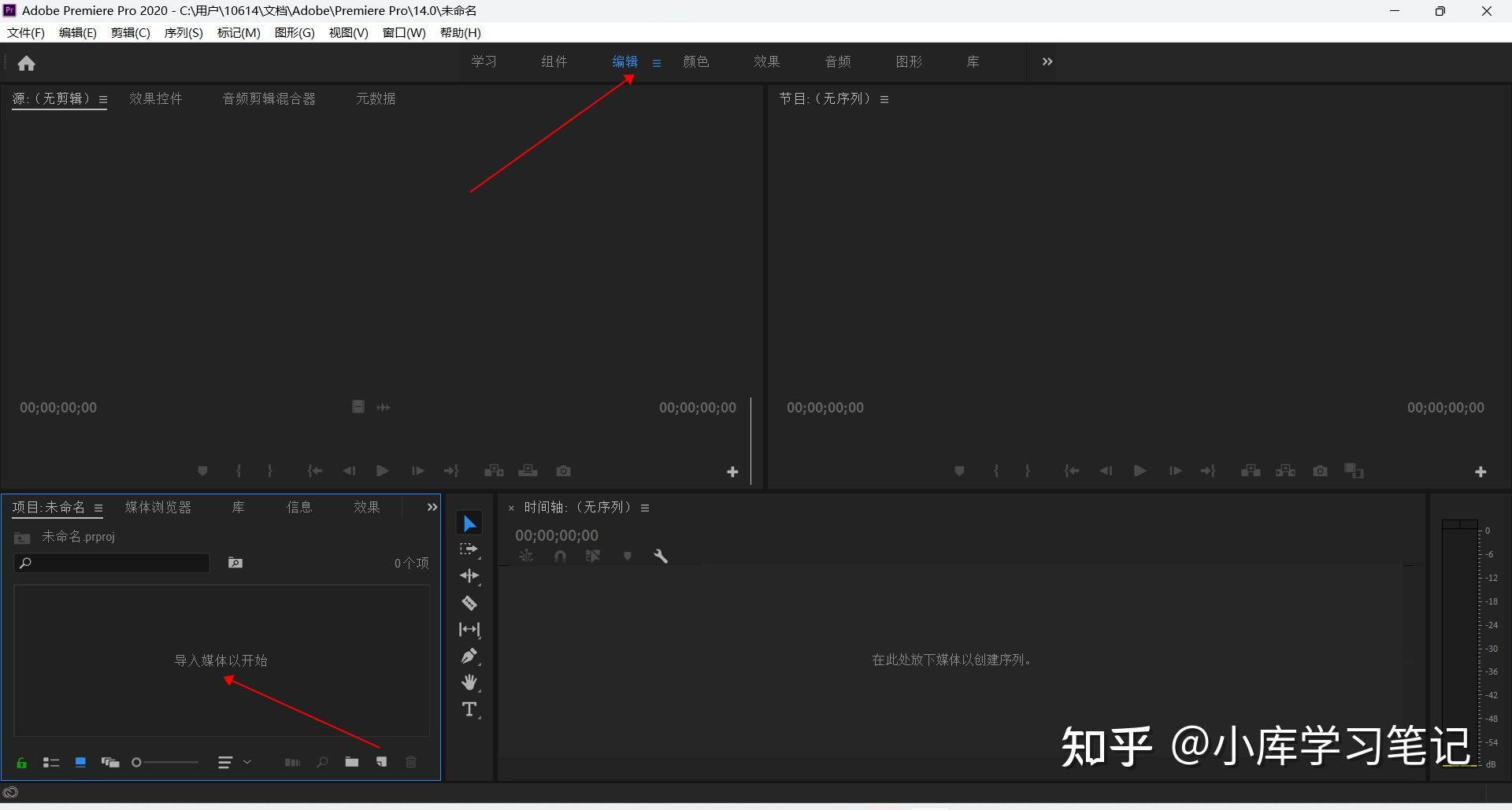Open sort icons list button
Screen dimensions: 1512x810
click(x=225, y=763)
